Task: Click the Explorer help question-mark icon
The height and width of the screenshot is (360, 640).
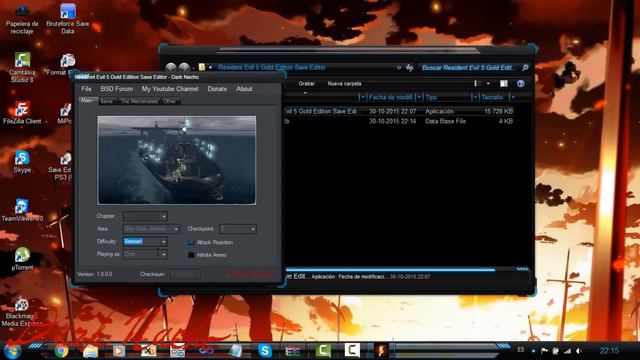Action: (x=520, y=84)
